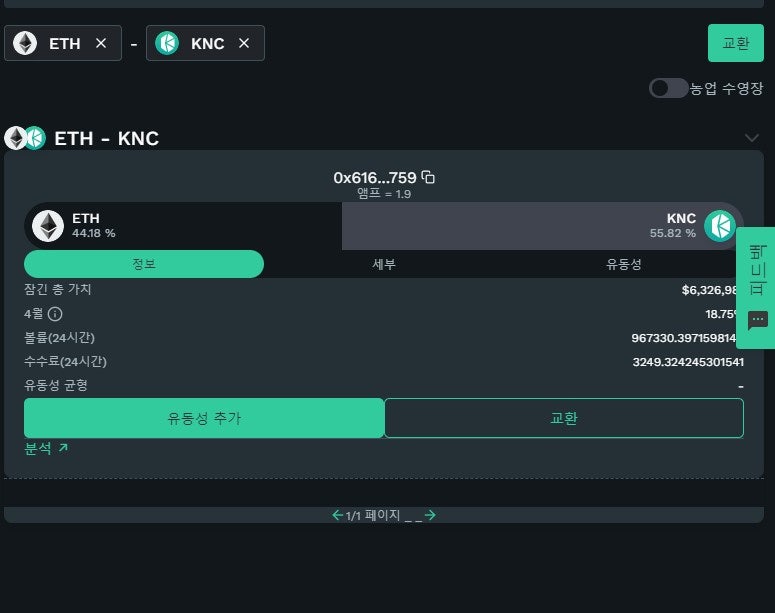Remove the ETH token filter chip

(x=101, y=44)
